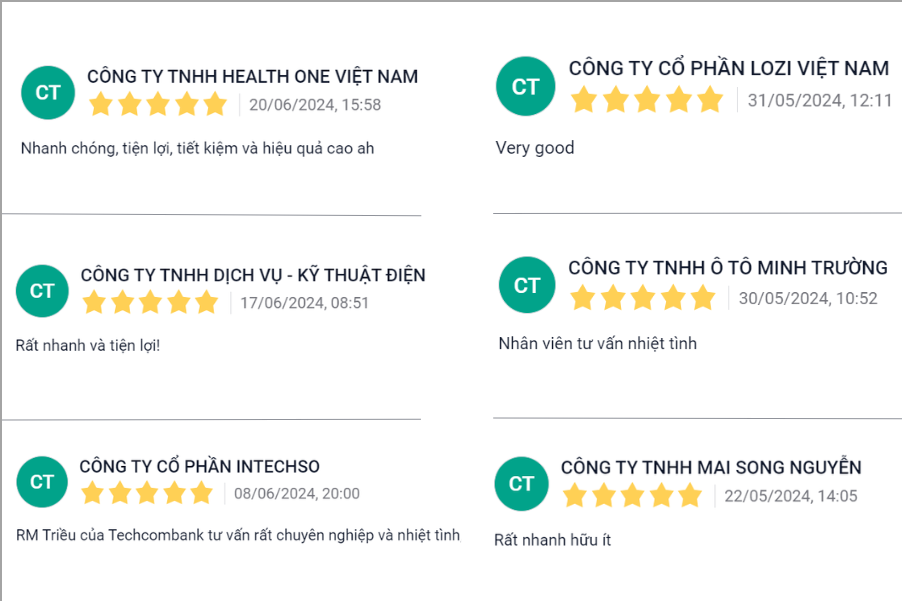Click the CT avatar for Health One Việt Nam
The width and height of the screenshot is (902, 601).
(x=47, y=92)
